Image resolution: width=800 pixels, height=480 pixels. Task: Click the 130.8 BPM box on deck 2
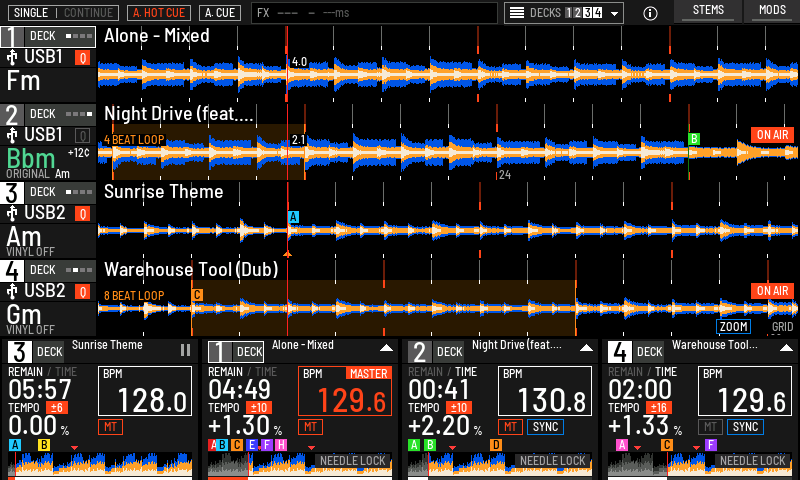544,391
